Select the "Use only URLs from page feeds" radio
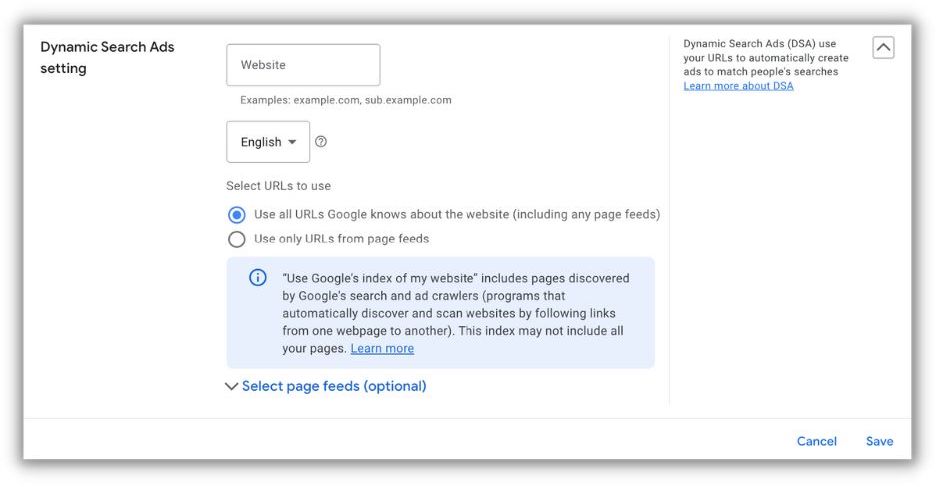This screenshot has height=487, width=936. 237,239
